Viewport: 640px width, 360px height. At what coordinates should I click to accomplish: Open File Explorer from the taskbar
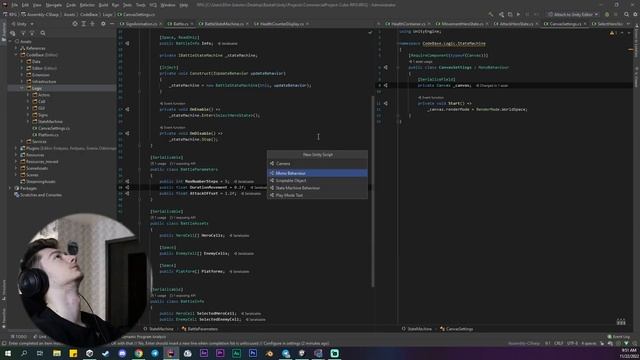(x=57, y=353)
